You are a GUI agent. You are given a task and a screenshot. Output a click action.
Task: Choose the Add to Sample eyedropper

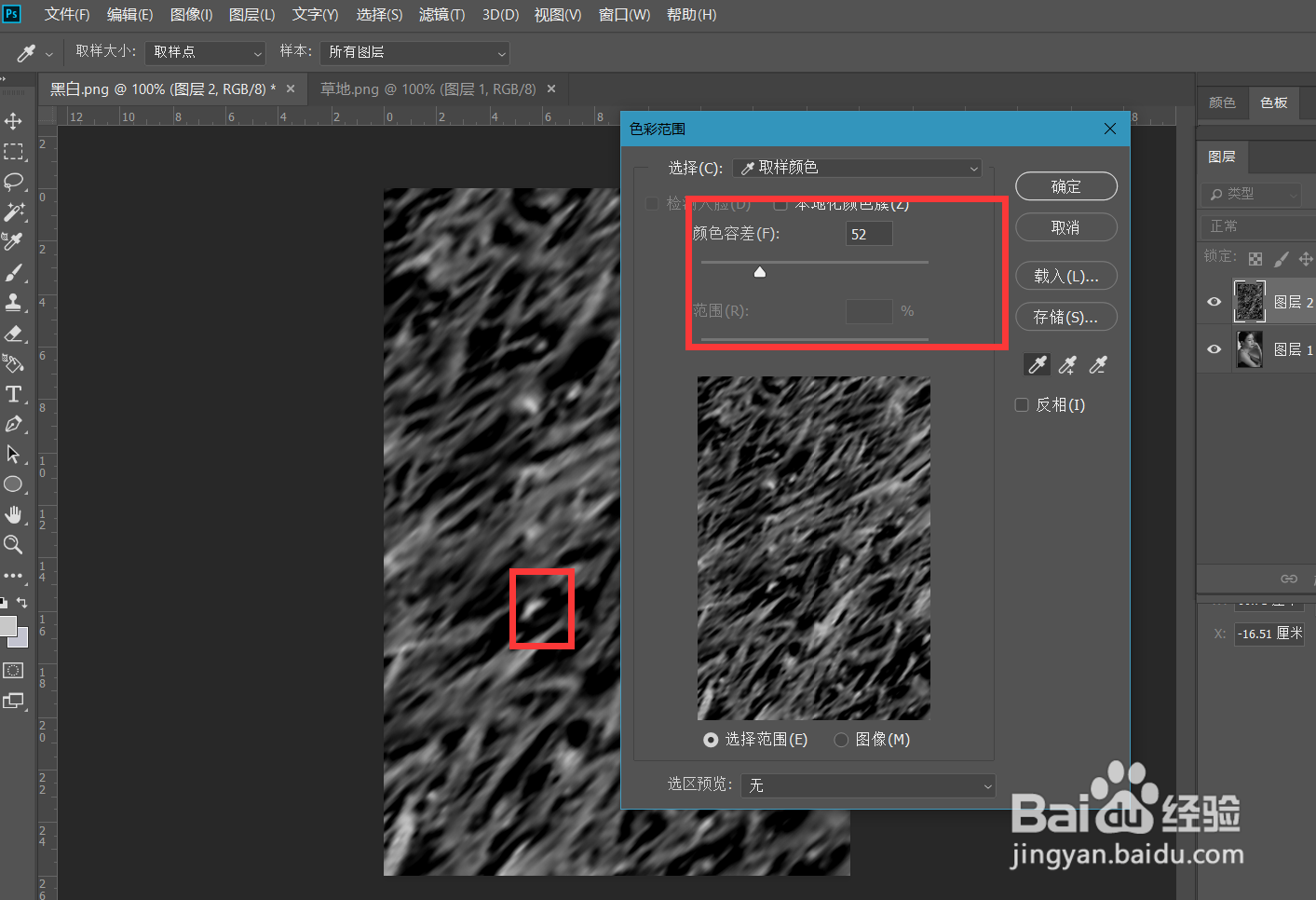tap(1067, 364)
